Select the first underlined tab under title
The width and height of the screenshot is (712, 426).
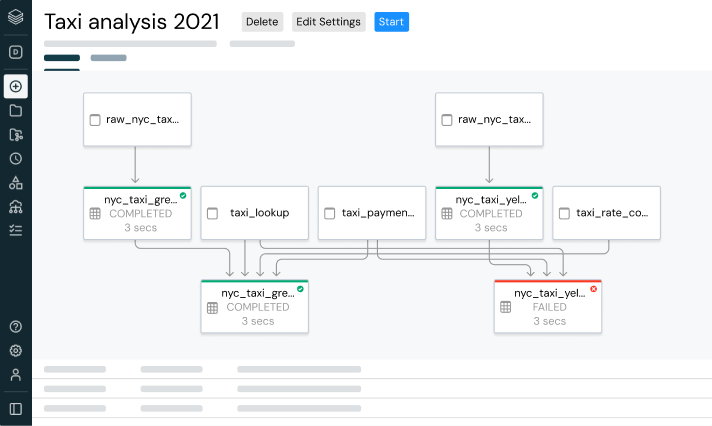(x=62, y=59)
